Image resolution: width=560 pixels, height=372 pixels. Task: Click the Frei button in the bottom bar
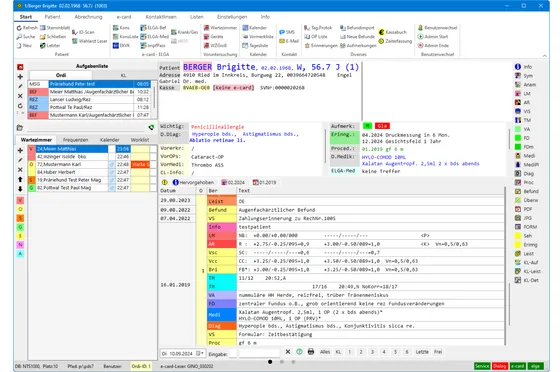438,352
